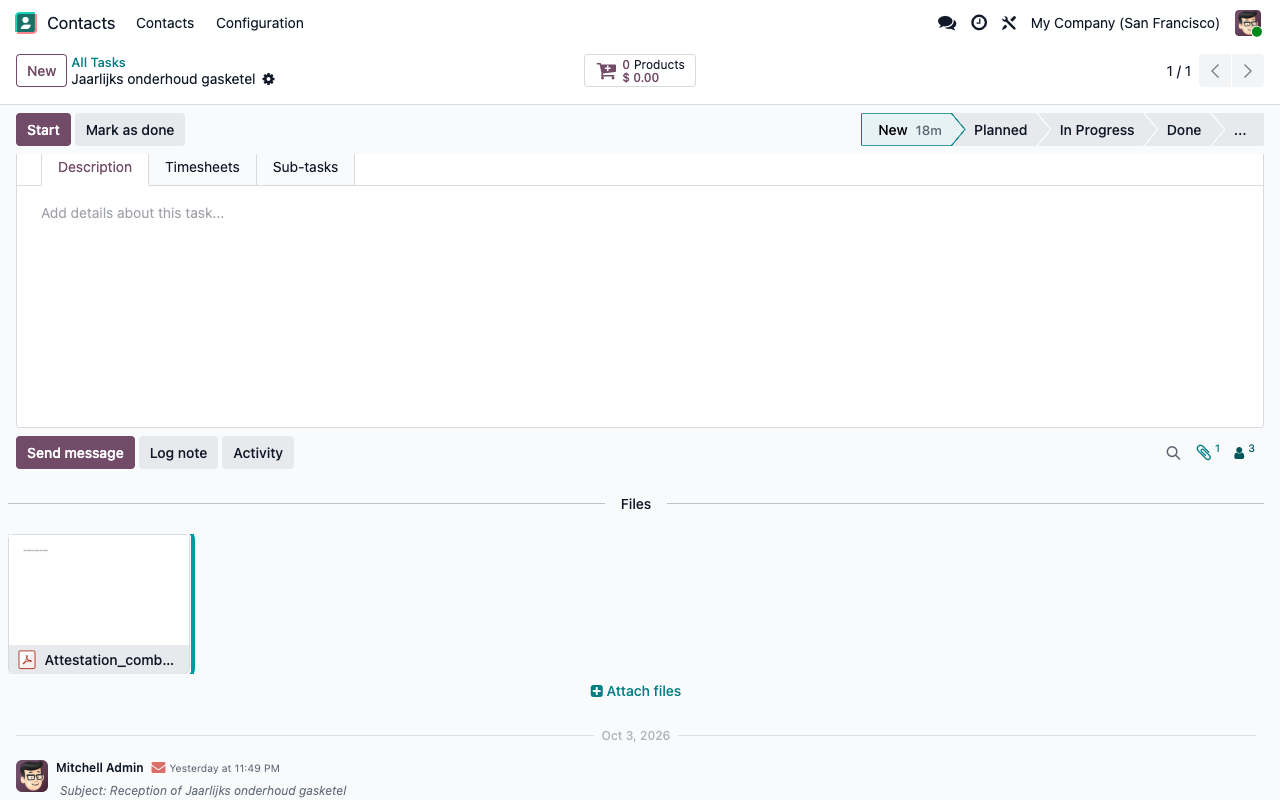This screenshot has width=1280, height=800.
Task: Click the Start button
Action: (43, 130)
